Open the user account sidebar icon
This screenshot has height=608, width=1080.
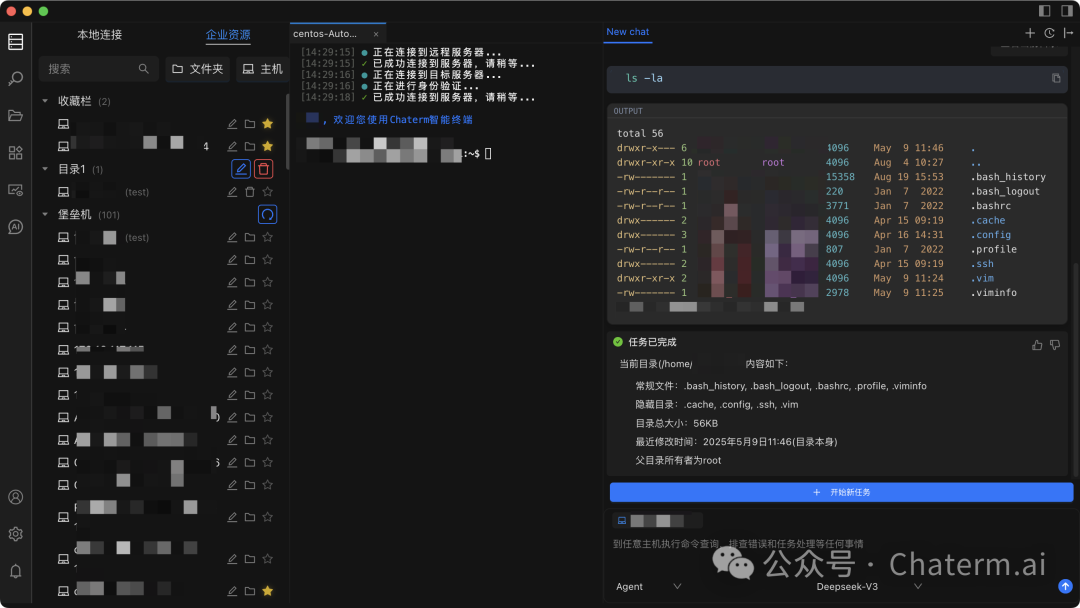coord(16,497)
